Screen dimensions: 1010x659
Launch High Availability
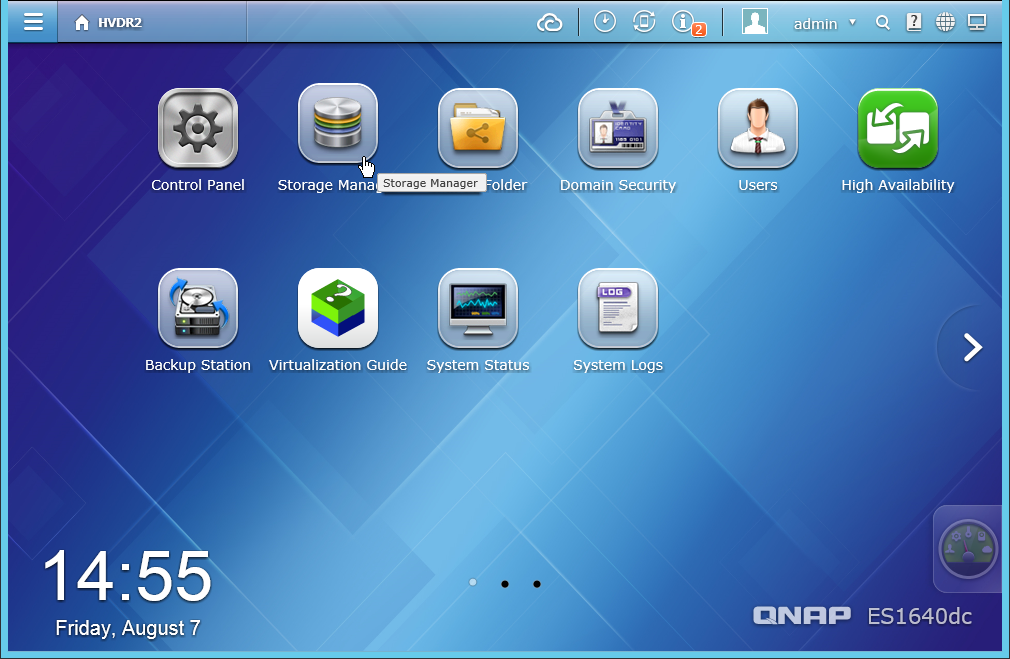[x=897, y=128]
